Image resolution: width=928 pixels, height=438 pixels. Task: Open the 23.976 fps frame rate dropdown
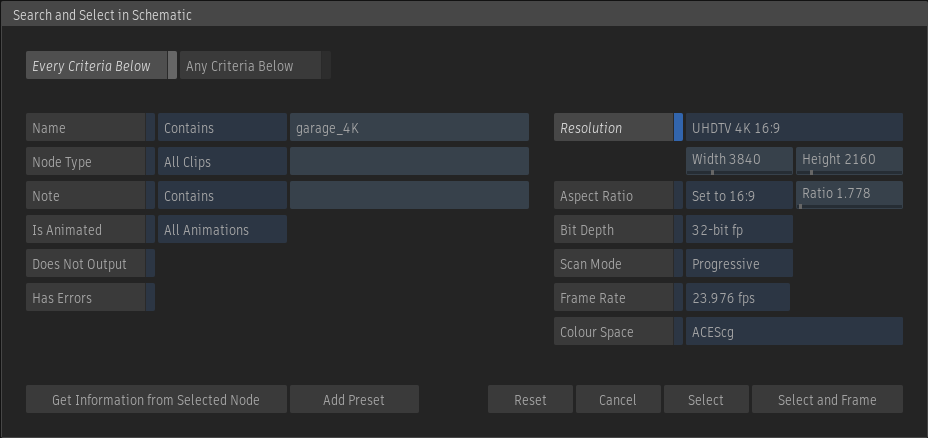click(737, 298)
